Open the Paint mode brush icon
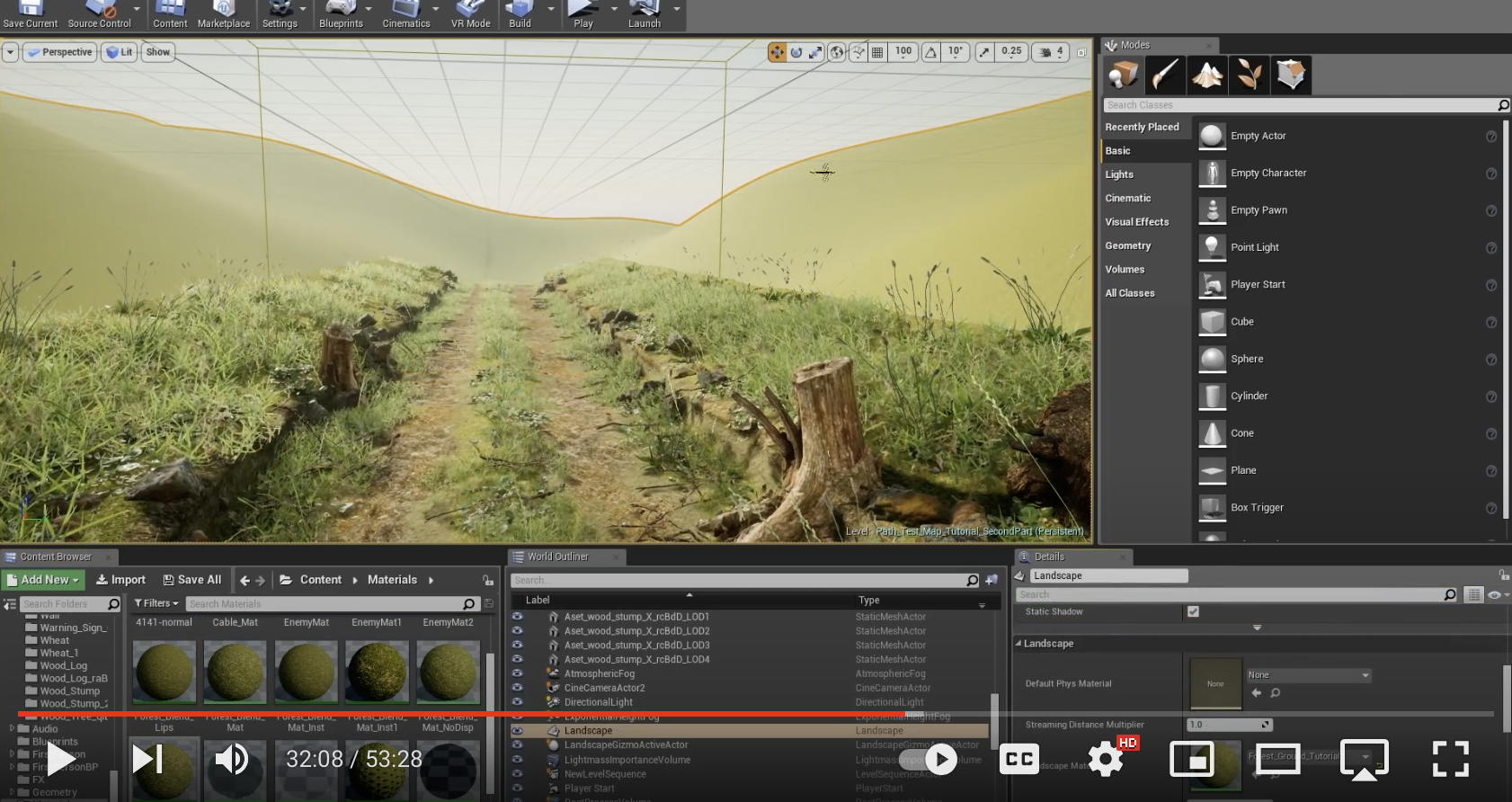1512x802 pixels. (x=1165, y=76)
